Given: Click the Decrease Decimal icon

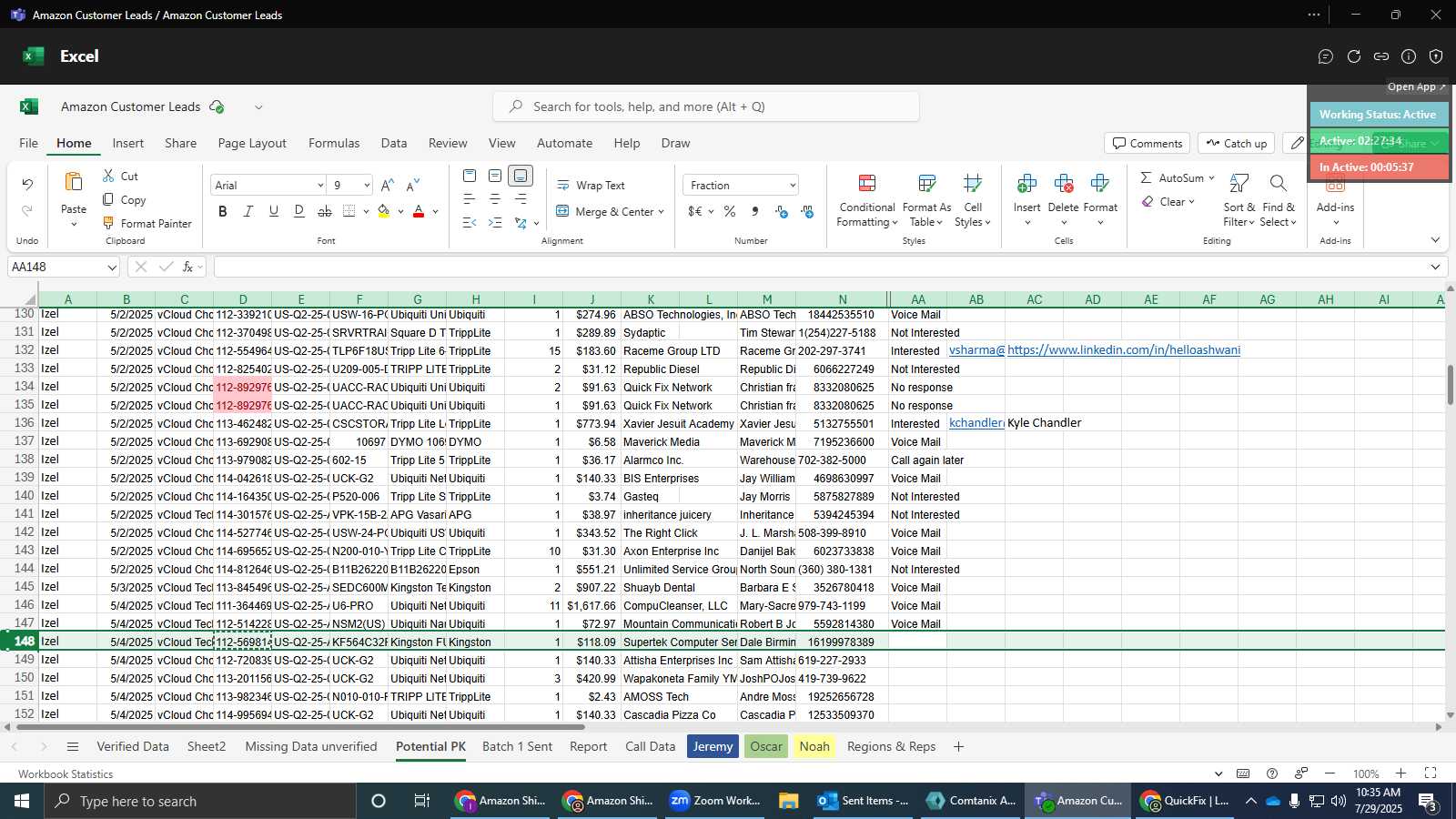Looking at the screenshot, I should (807, 211).
